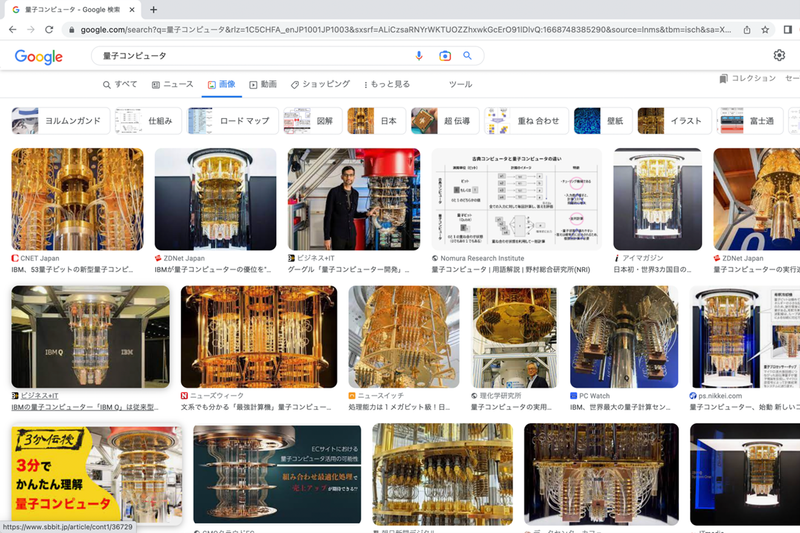Open ニューズウィーク golden chandelier image
Screen dimensions: 800x533
pos(259,337)
